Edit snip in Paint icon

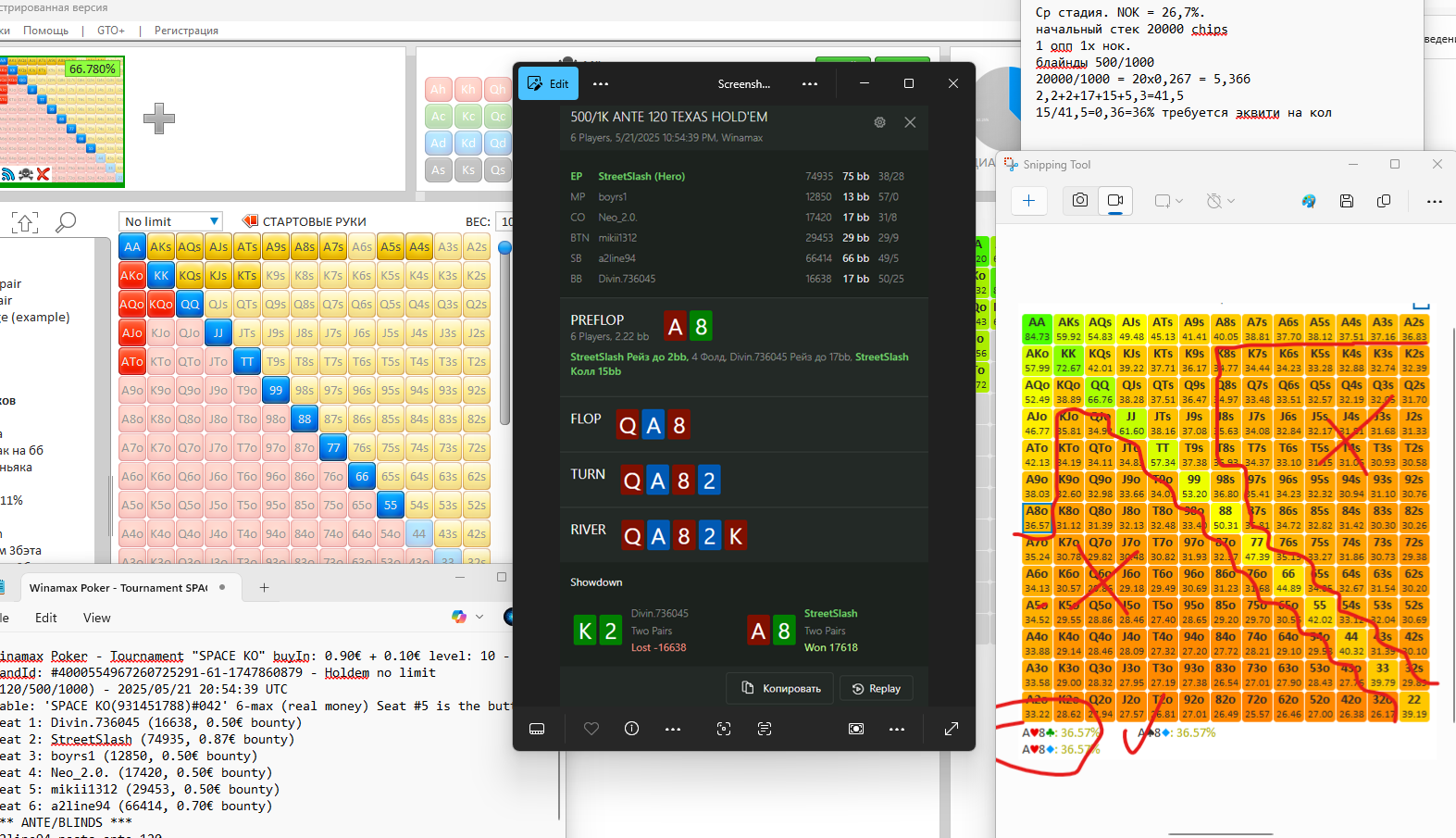pos(1309,201)
